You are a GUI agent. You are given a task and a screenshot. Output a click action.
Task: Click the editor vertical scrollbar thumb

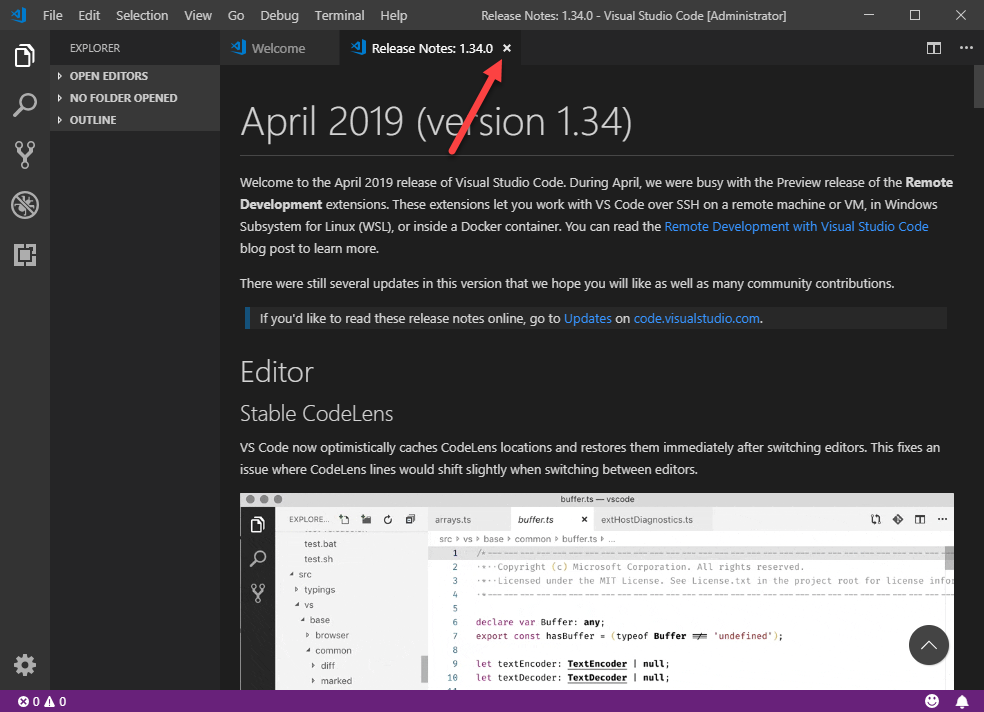point(978,87)
